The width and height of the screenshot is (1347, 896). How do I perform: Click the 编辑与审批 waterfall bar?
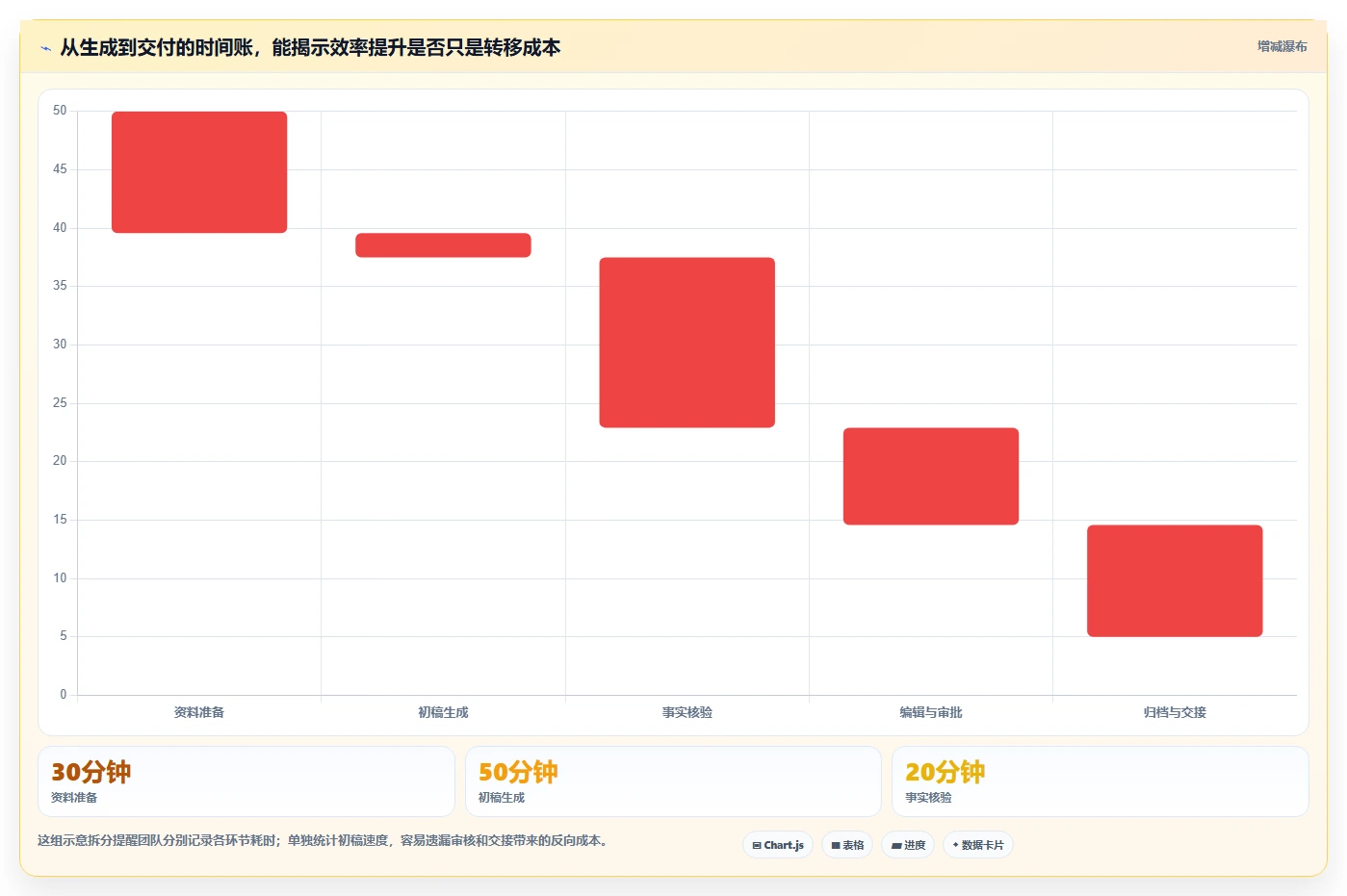pos(931,476)
